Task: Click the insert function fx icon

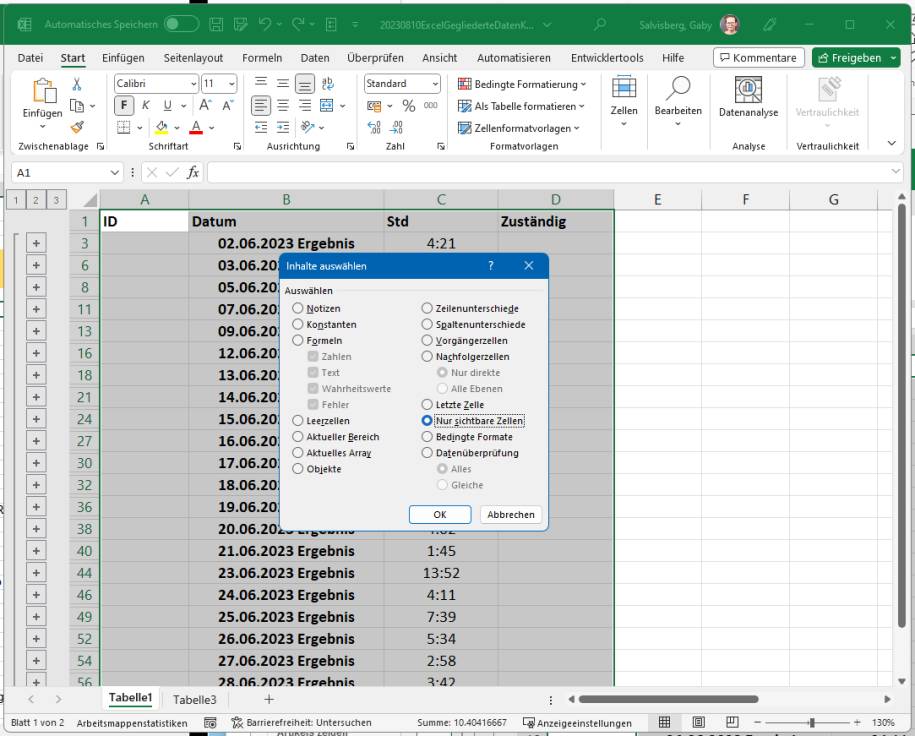Action: [192, 172]
